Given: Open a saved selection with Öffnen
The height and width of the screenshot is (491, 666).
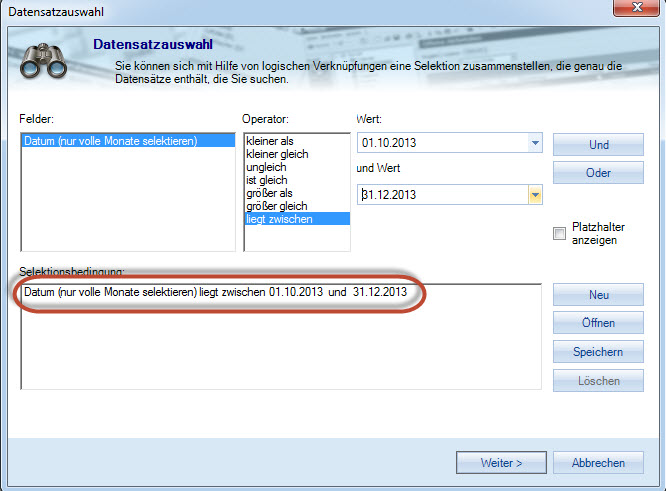Looking at the screenshot, I should click(x=598, y=323).
